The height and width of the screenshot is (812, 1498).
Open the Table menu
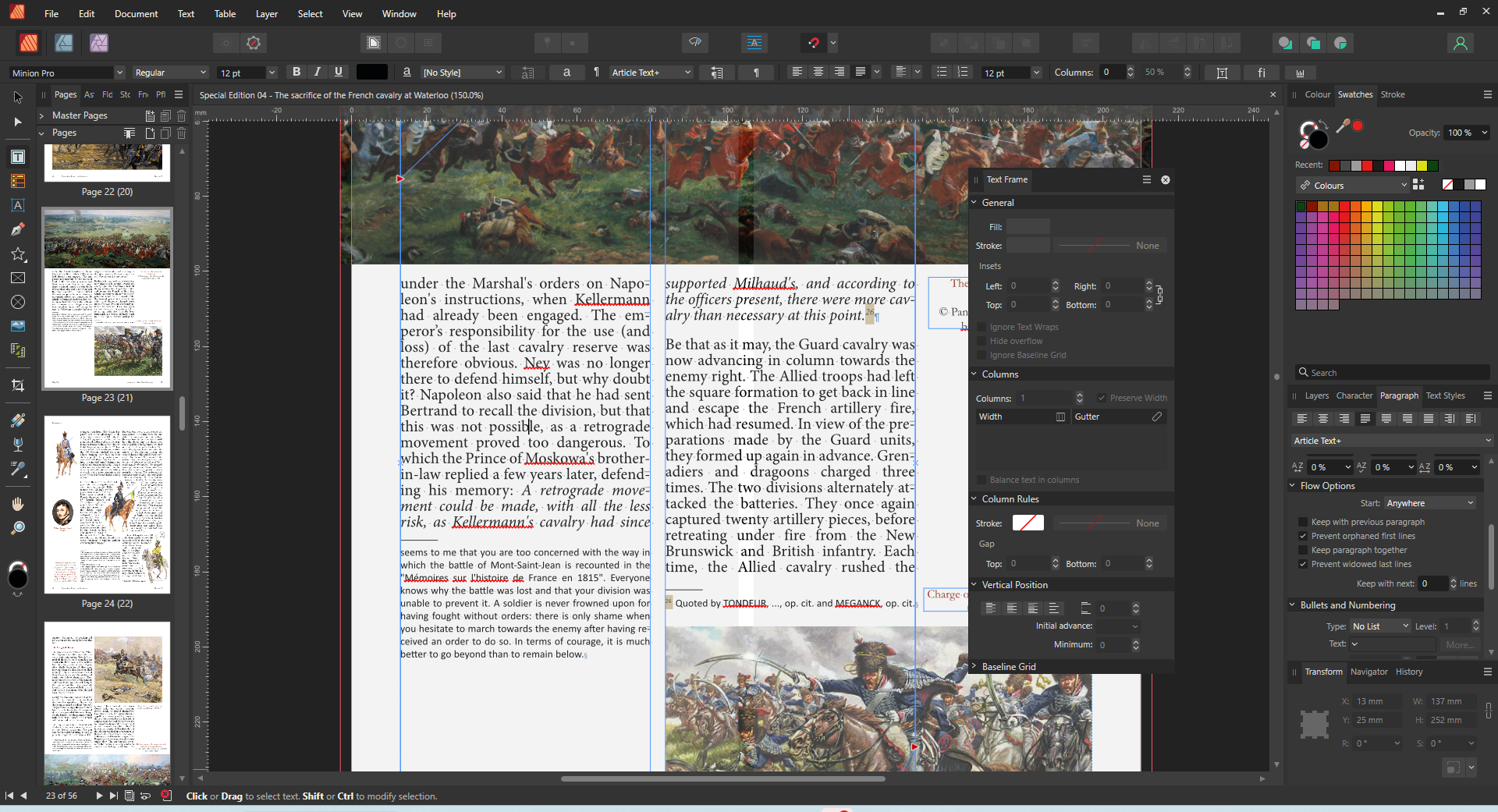[x=225, y=13]
